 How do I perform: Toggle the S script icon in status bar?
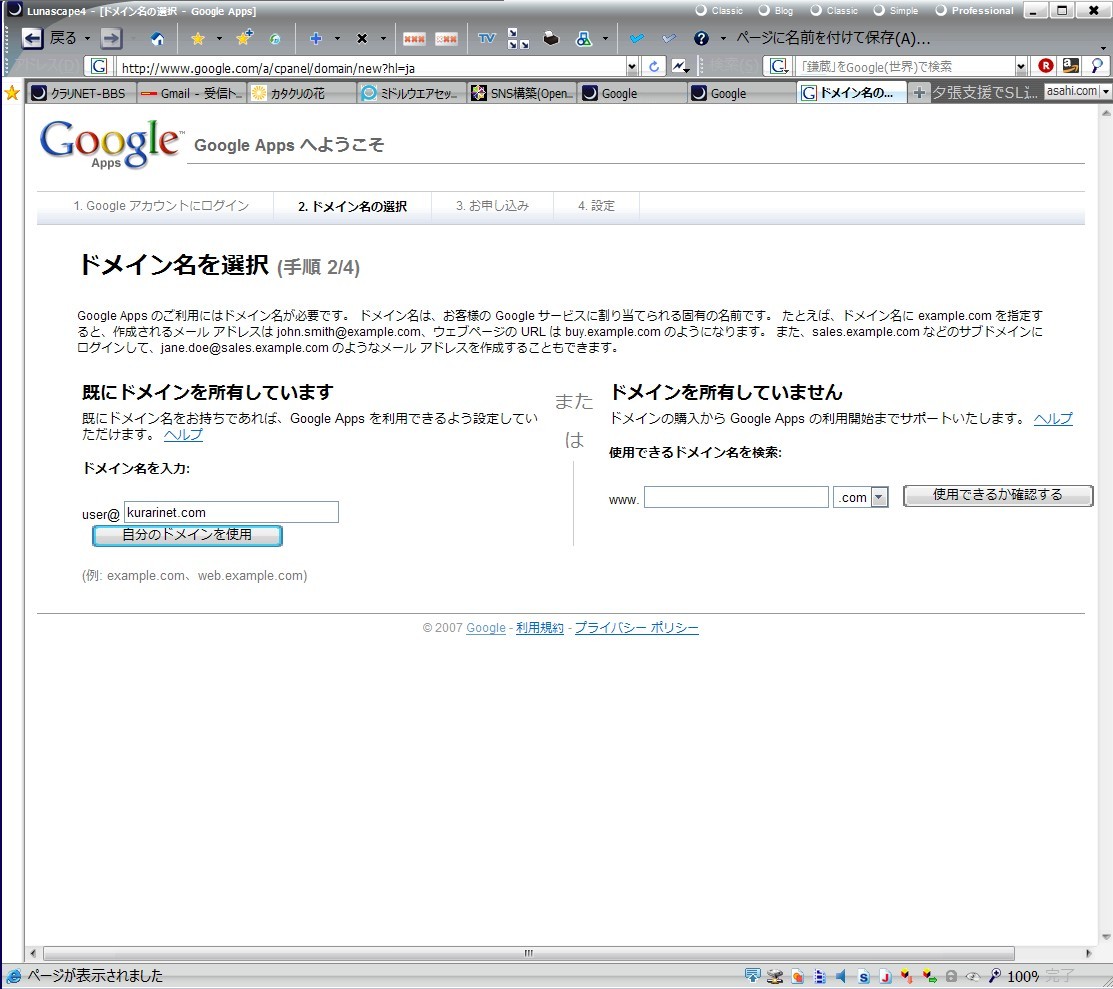pos(863,977)
